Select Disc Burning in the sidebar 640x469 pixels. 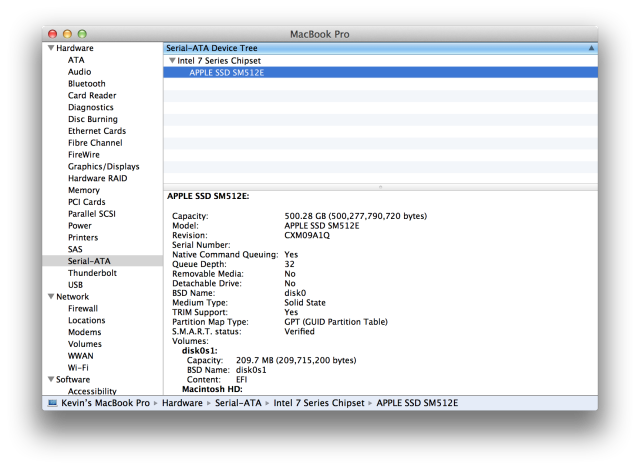tap(93, 119)
